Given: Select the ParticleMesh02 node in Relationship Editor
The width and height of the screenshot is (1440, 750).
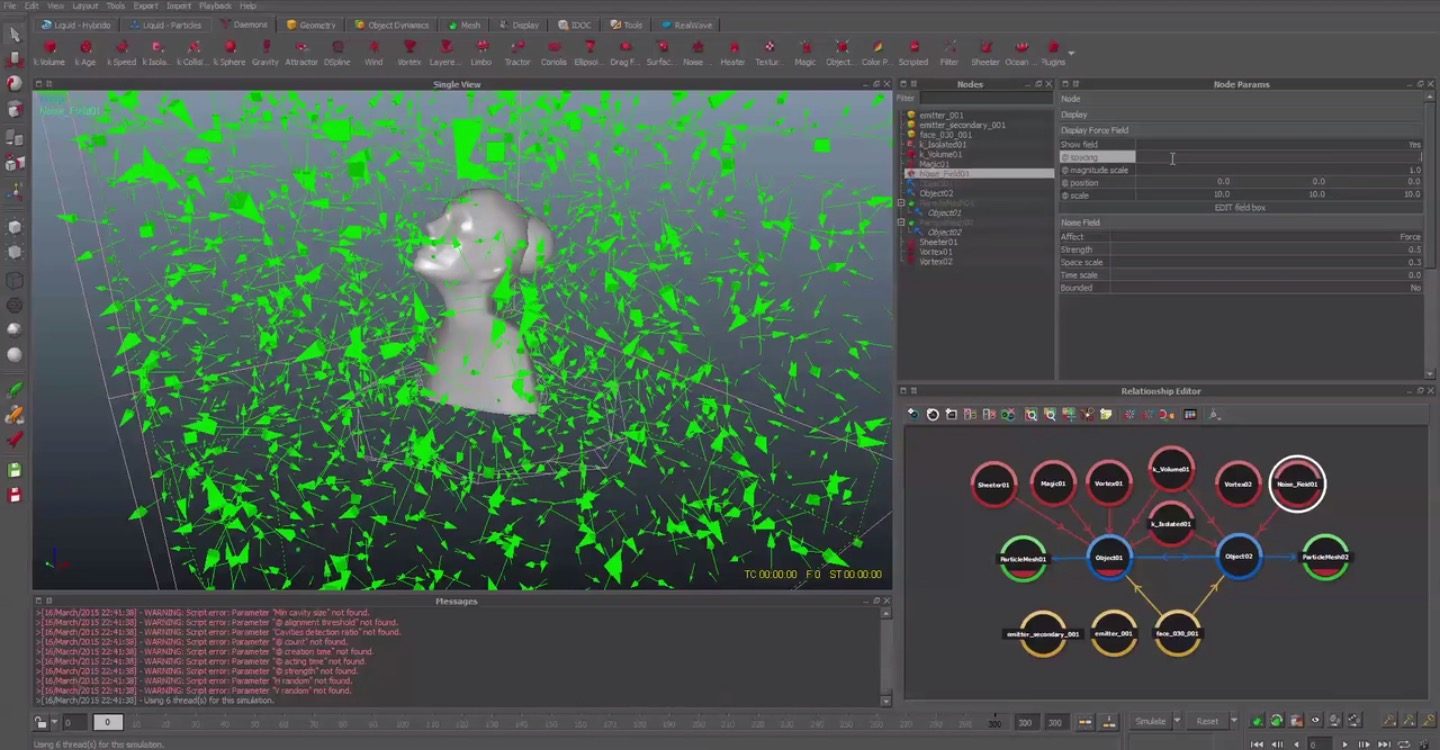Looking at the screenshot, I should (1325, 557).
